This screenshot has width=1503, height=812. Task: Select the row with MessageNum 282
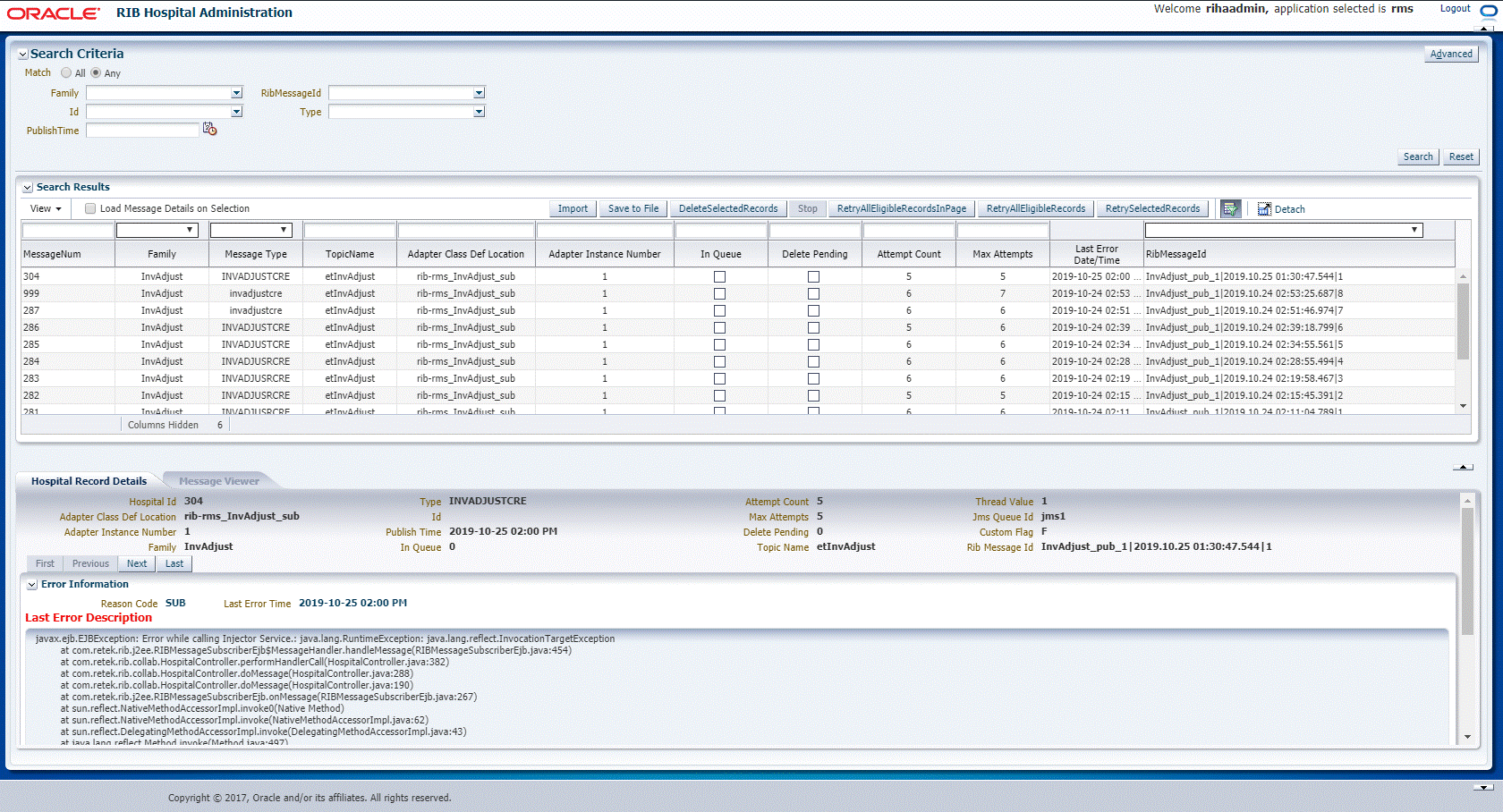pos(738,395)
